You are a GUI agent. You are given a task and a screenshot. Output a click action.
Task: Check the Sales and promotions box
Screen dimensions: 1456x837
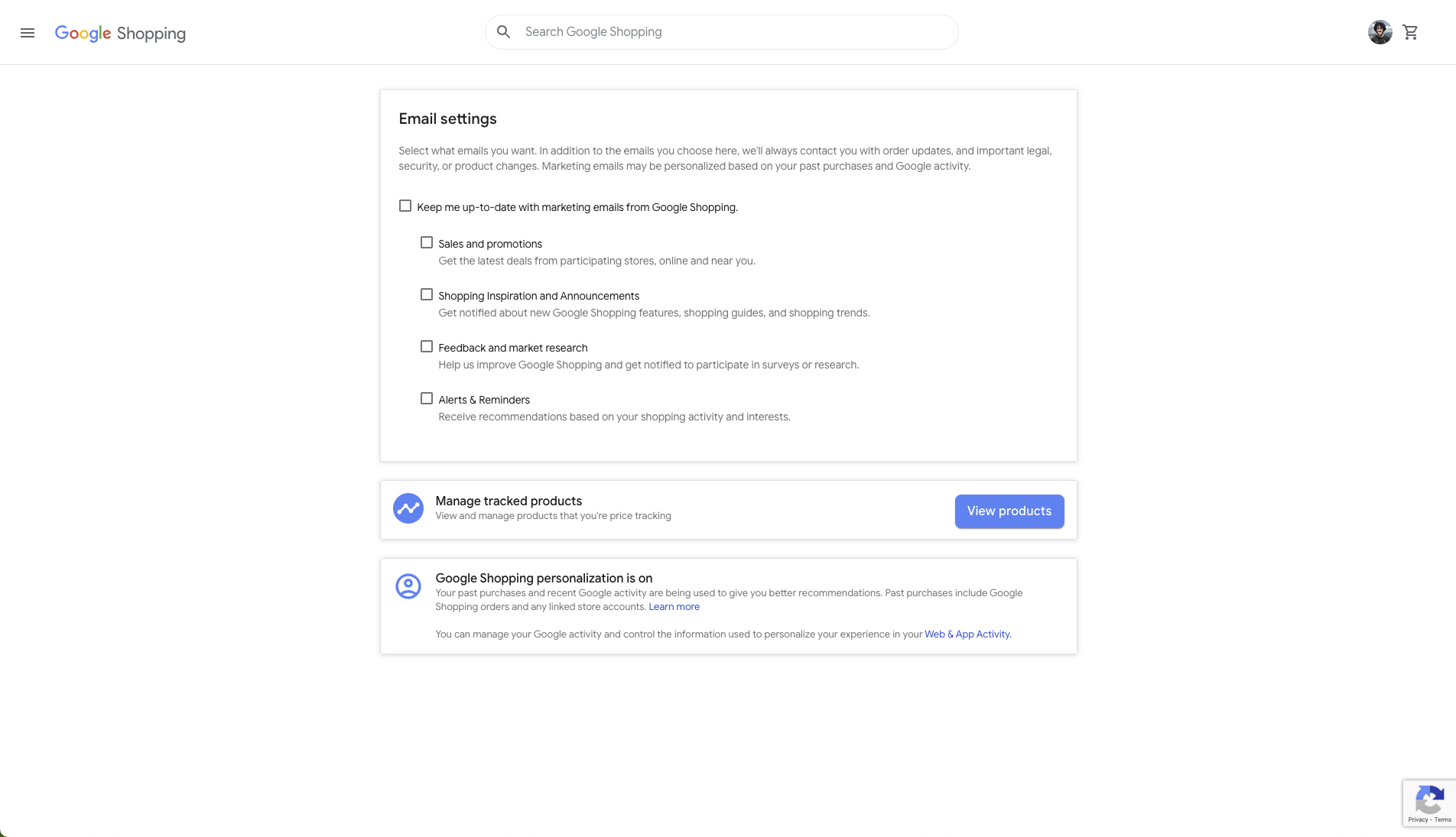tap(427, 242)
